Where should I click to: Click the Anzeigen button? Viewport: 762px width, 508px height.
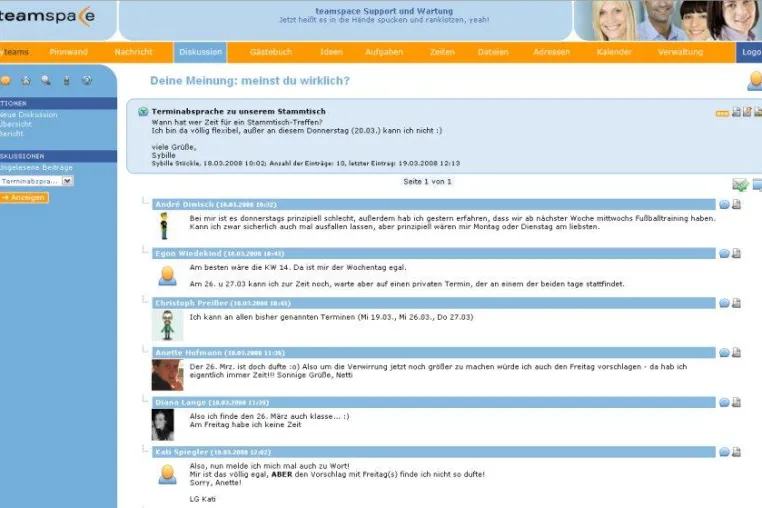[x=24, y=197]
